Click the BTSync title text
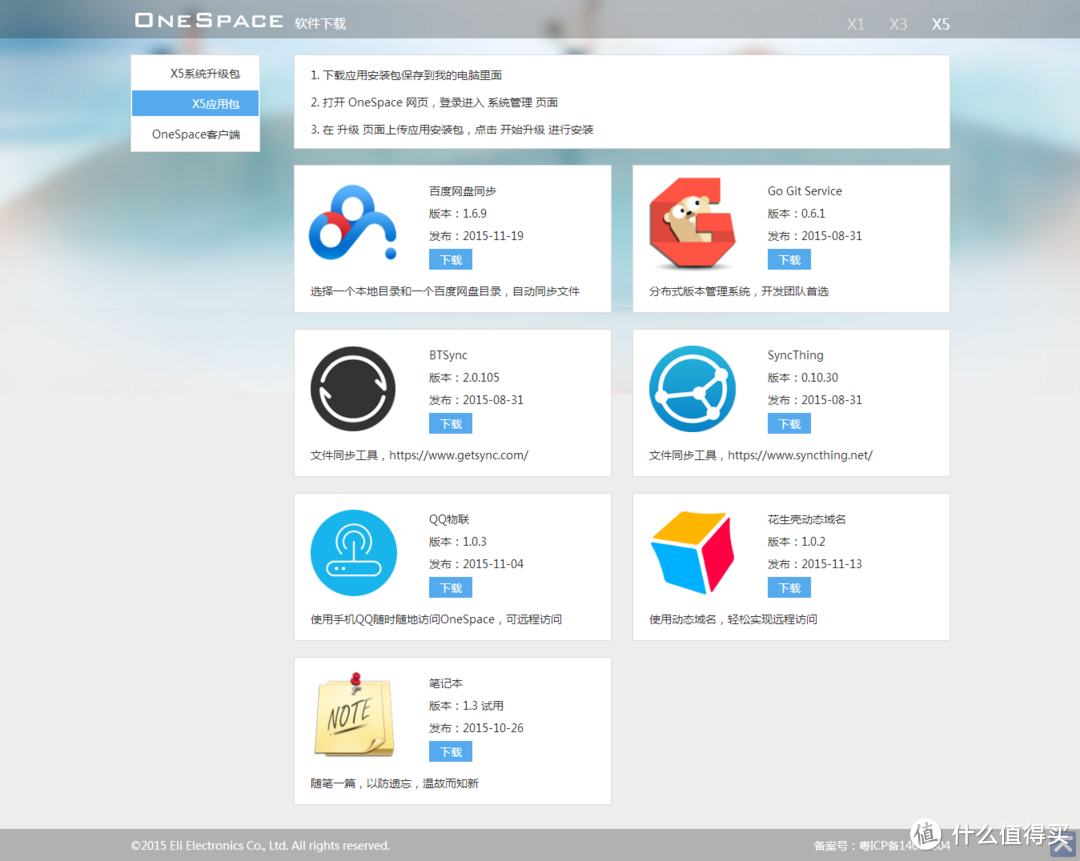Viewport: 1080px width, 861px height. [x=448, y=355]
